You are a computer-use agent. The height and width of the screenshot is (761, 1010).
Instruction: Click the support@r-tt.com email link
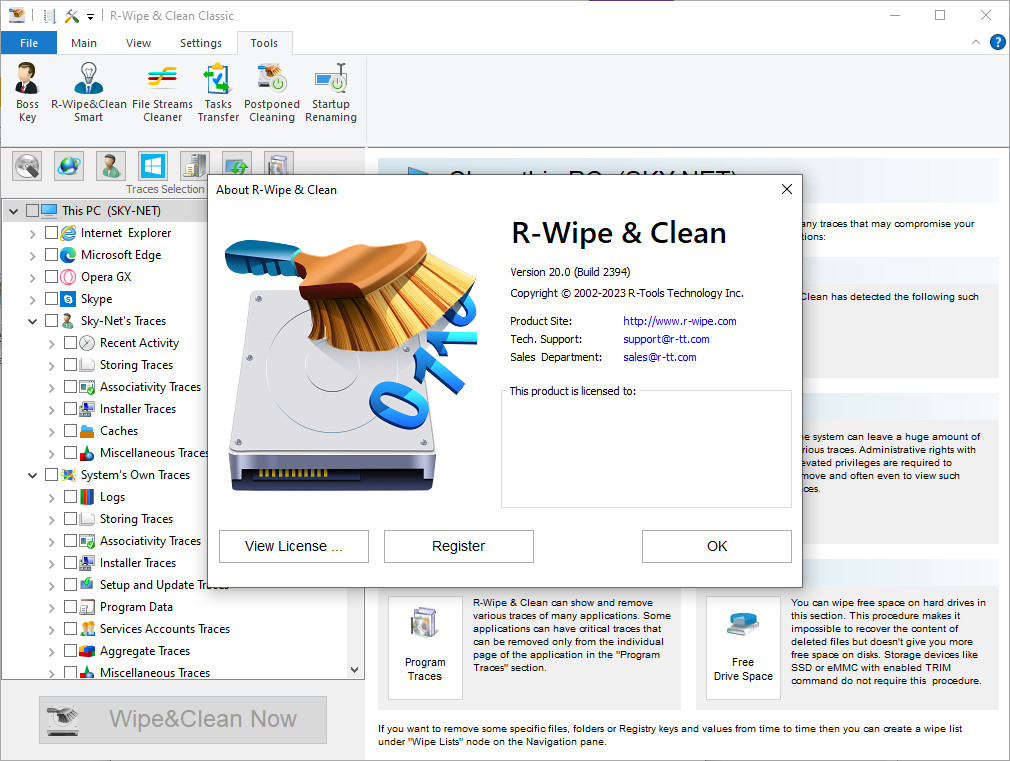coord(666,339)
